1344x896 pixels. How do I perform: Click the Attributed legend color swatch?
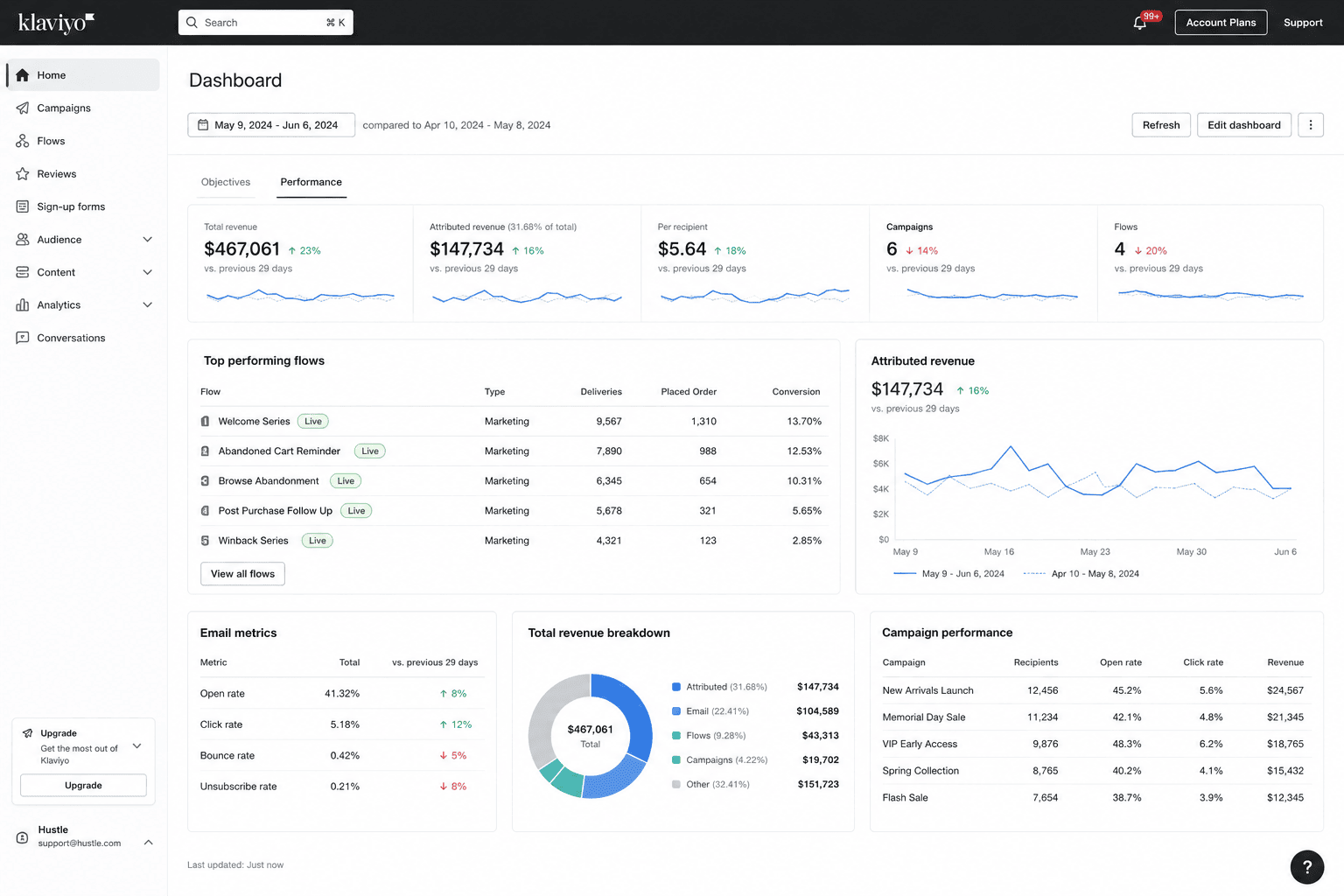point(676,687)
